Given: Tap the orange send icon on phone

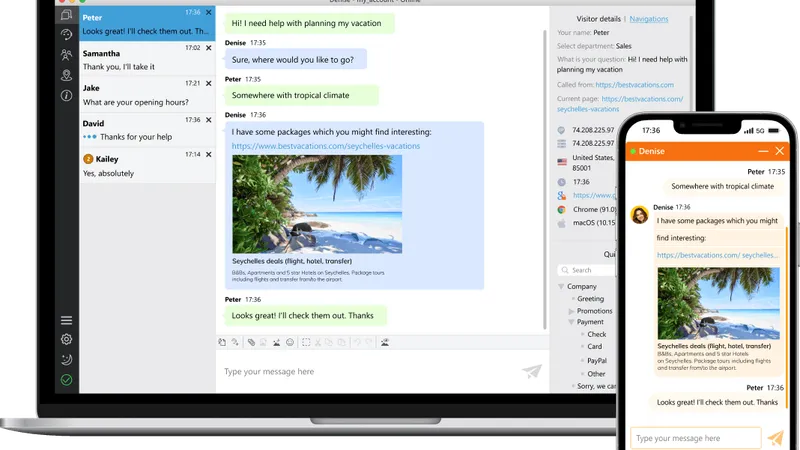Looking at the screenshot, I should [x=776, y=438].
